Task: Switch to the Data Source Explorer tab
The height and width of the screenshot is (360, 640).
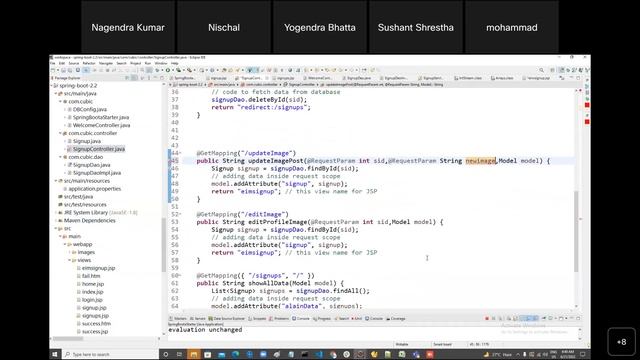Action: click(x=227, y=318)
